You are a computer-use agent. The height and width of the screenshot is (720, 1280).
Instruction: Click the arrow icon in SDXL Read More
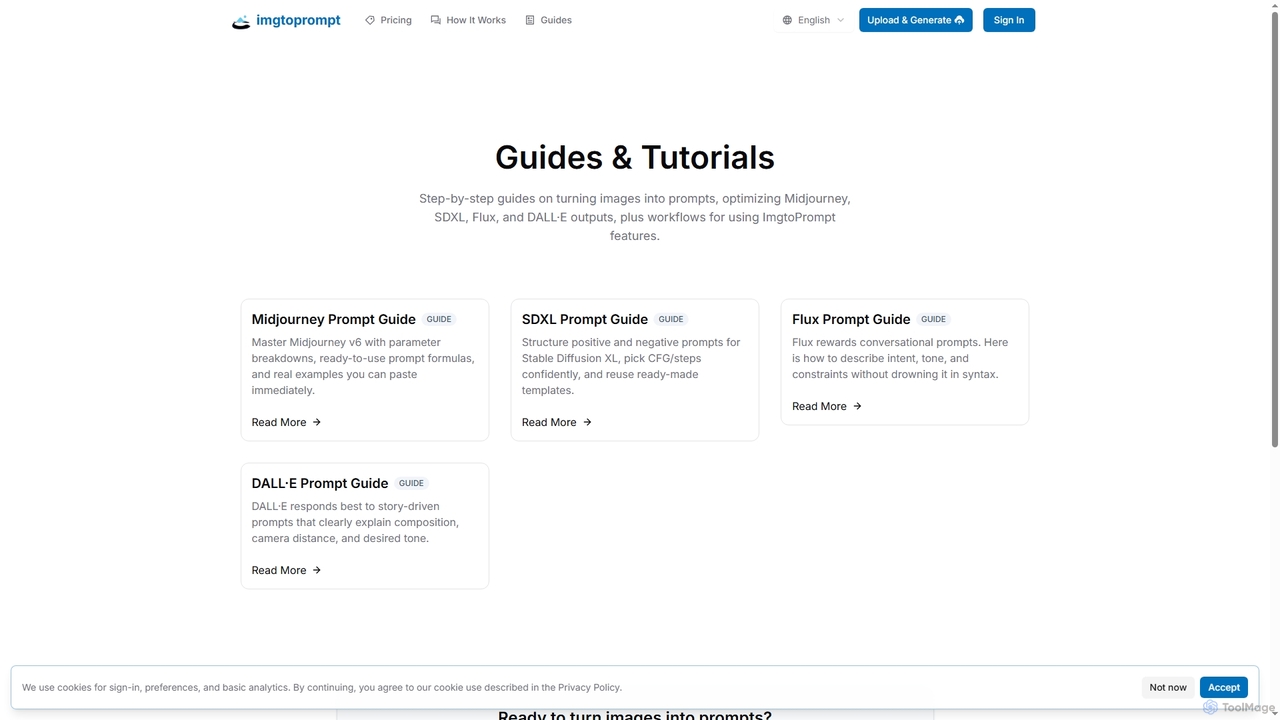pos(587,422)
